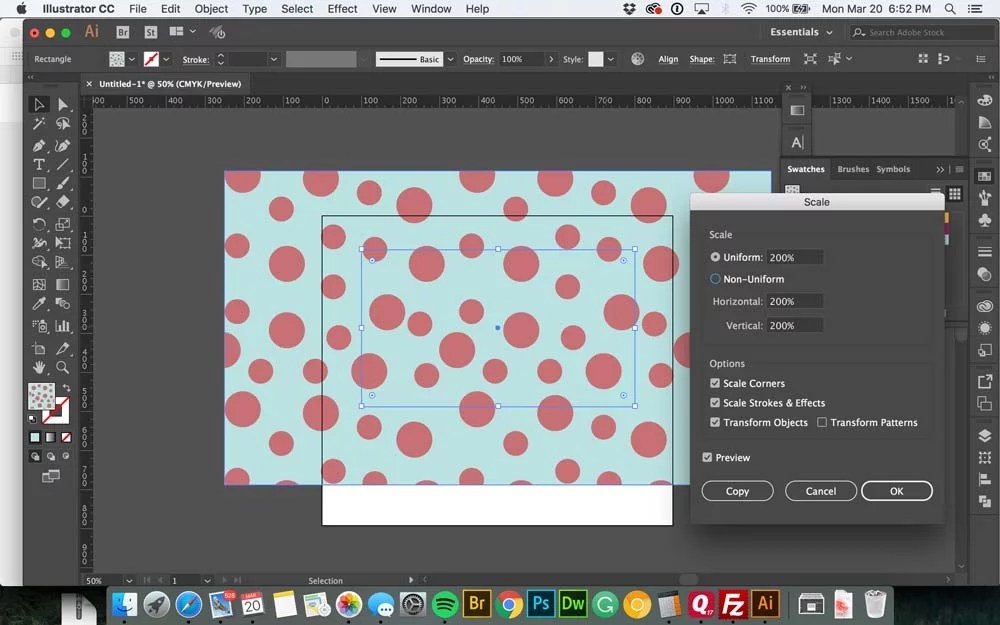
Task: Select the Gradient tool in the toolbar
Action: pos(62,282)
